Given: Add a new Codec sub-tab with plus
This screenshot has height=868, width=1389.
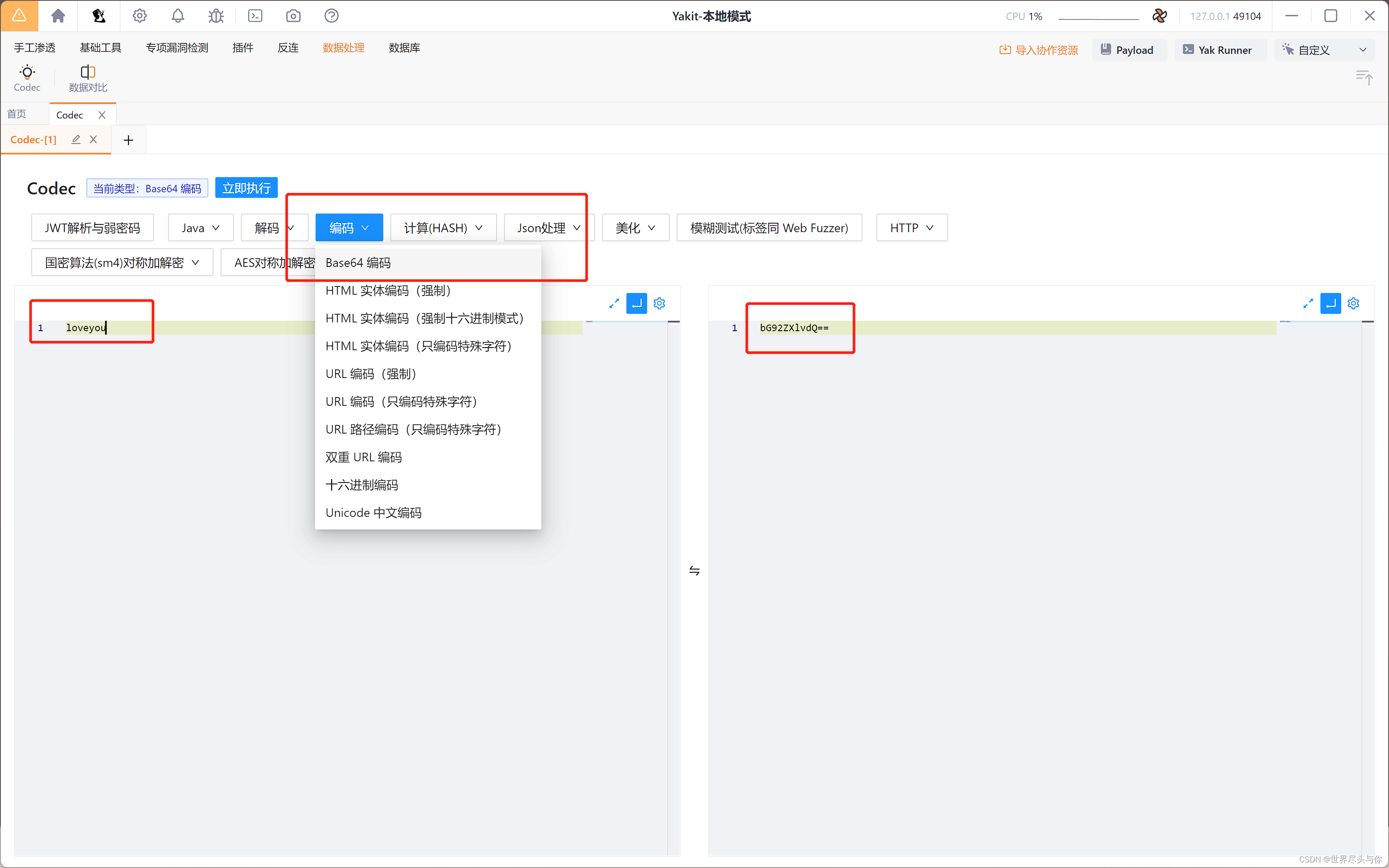Looking at the screenshot, I should pos(128,140).
